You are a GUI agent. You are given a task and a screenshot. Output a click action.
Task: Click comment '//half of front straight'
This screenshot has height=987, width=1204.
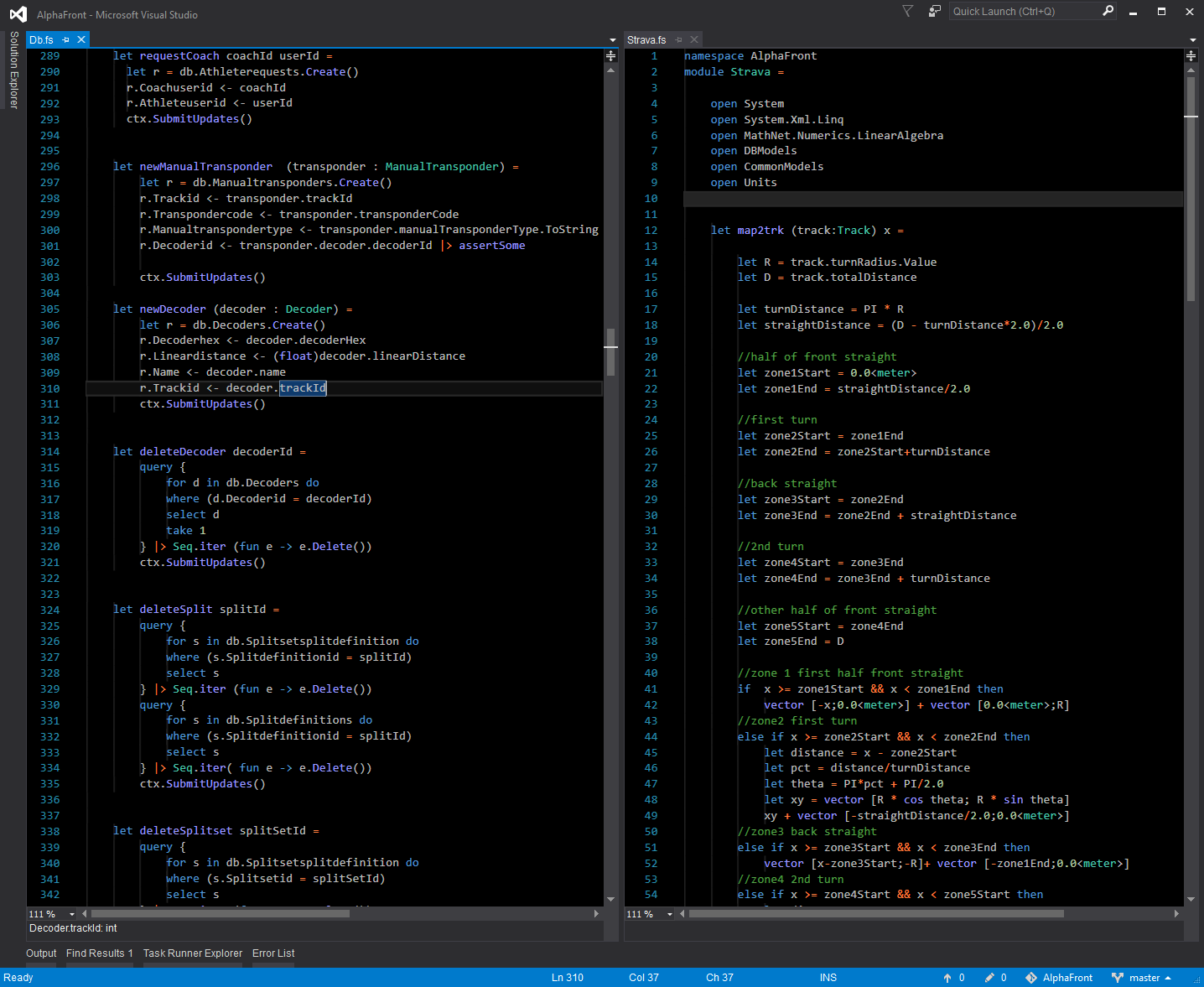[x=817, y=357]
